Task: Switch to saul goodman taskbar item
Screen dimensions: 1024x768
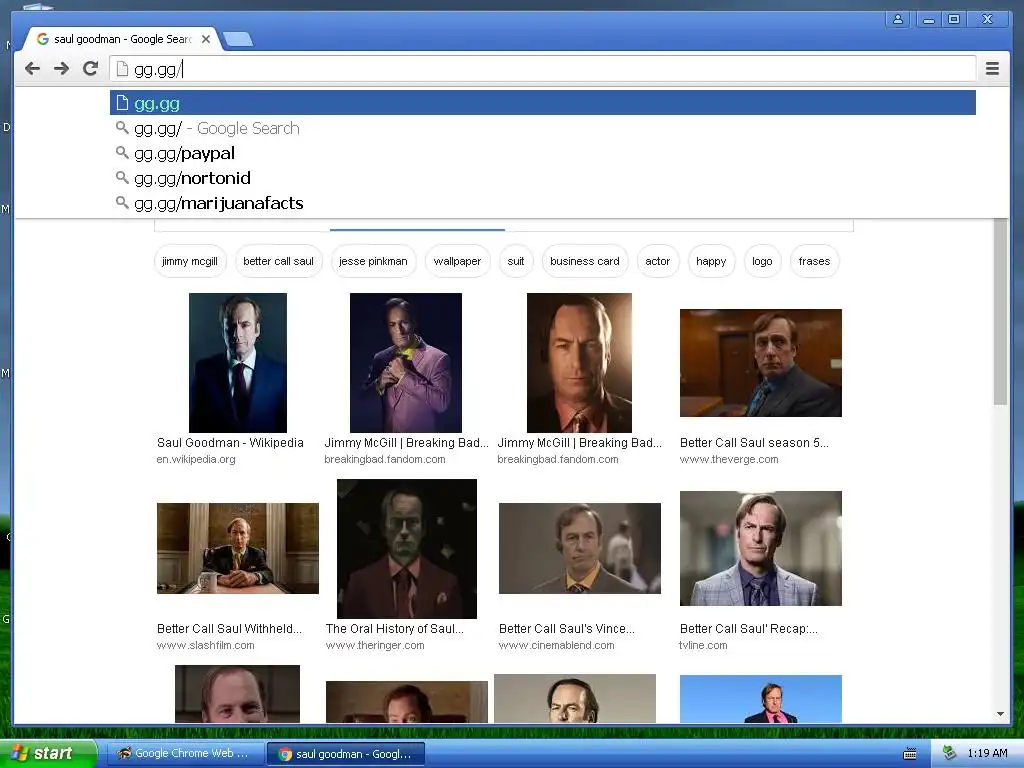Action: tap(346, 754)
